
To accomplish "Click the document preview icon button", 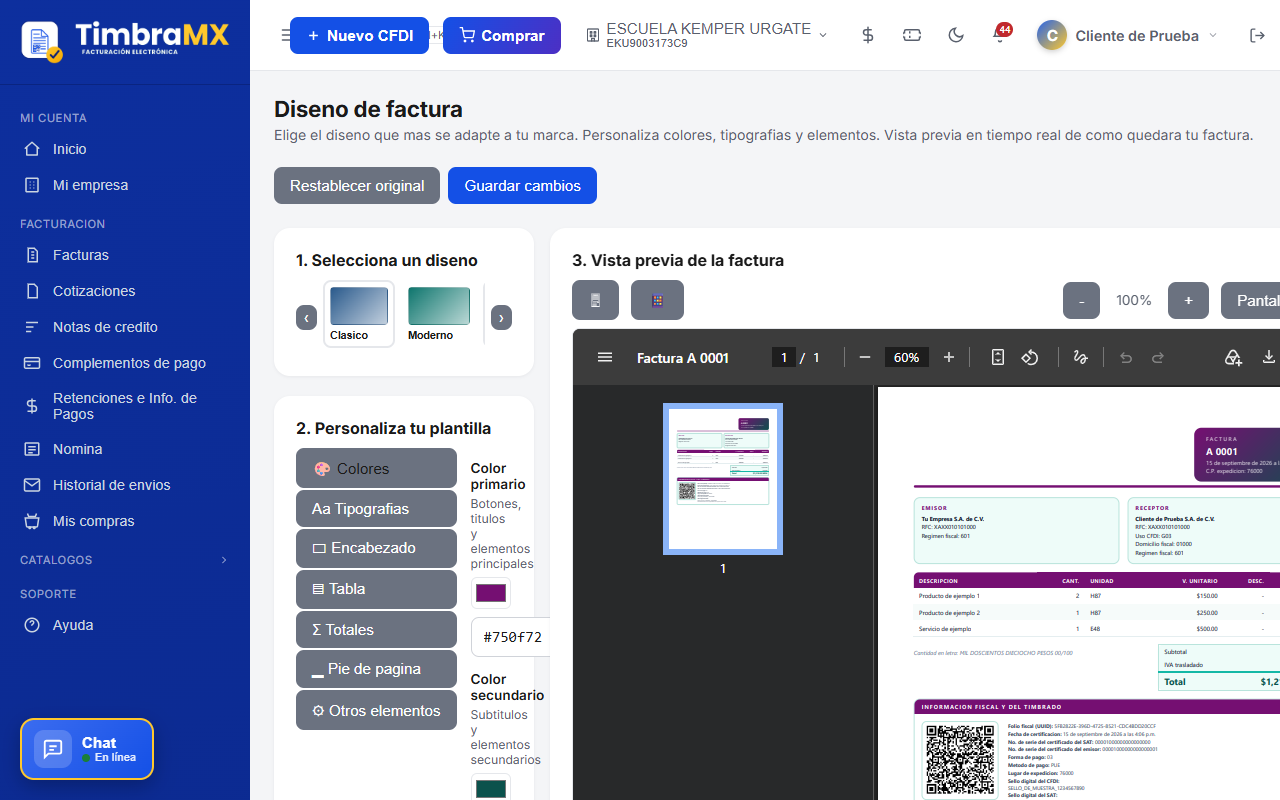I will coord(595,300).
